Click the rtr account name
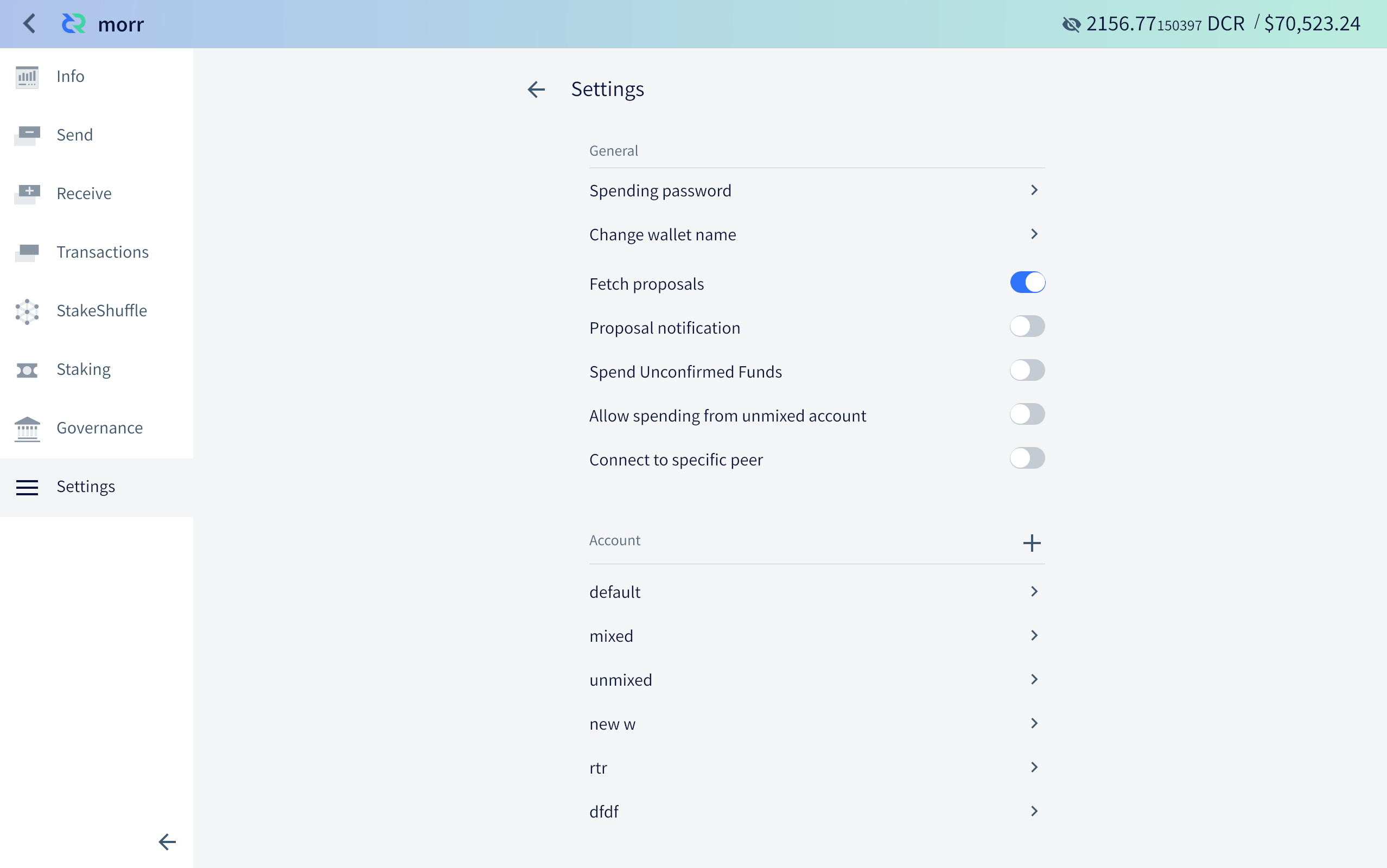The height and width of the screenshot is (868, 1387). click(x=598, y=768)
